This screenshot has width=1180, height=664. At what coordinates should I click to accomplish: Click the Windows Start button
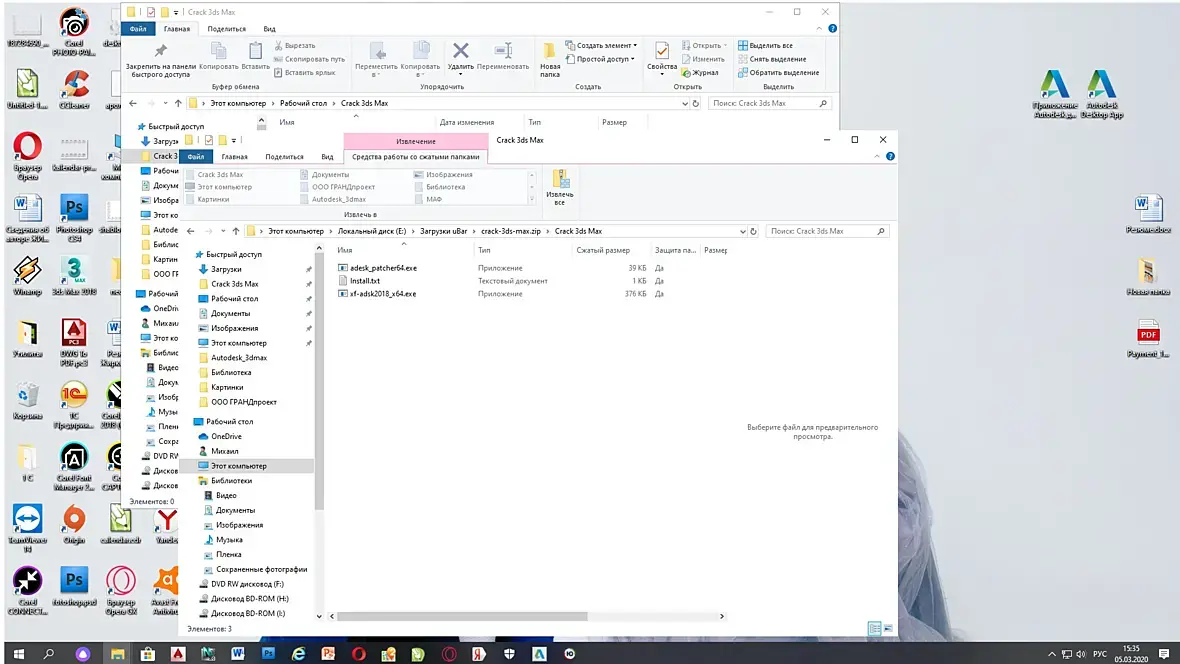[19, 653]
